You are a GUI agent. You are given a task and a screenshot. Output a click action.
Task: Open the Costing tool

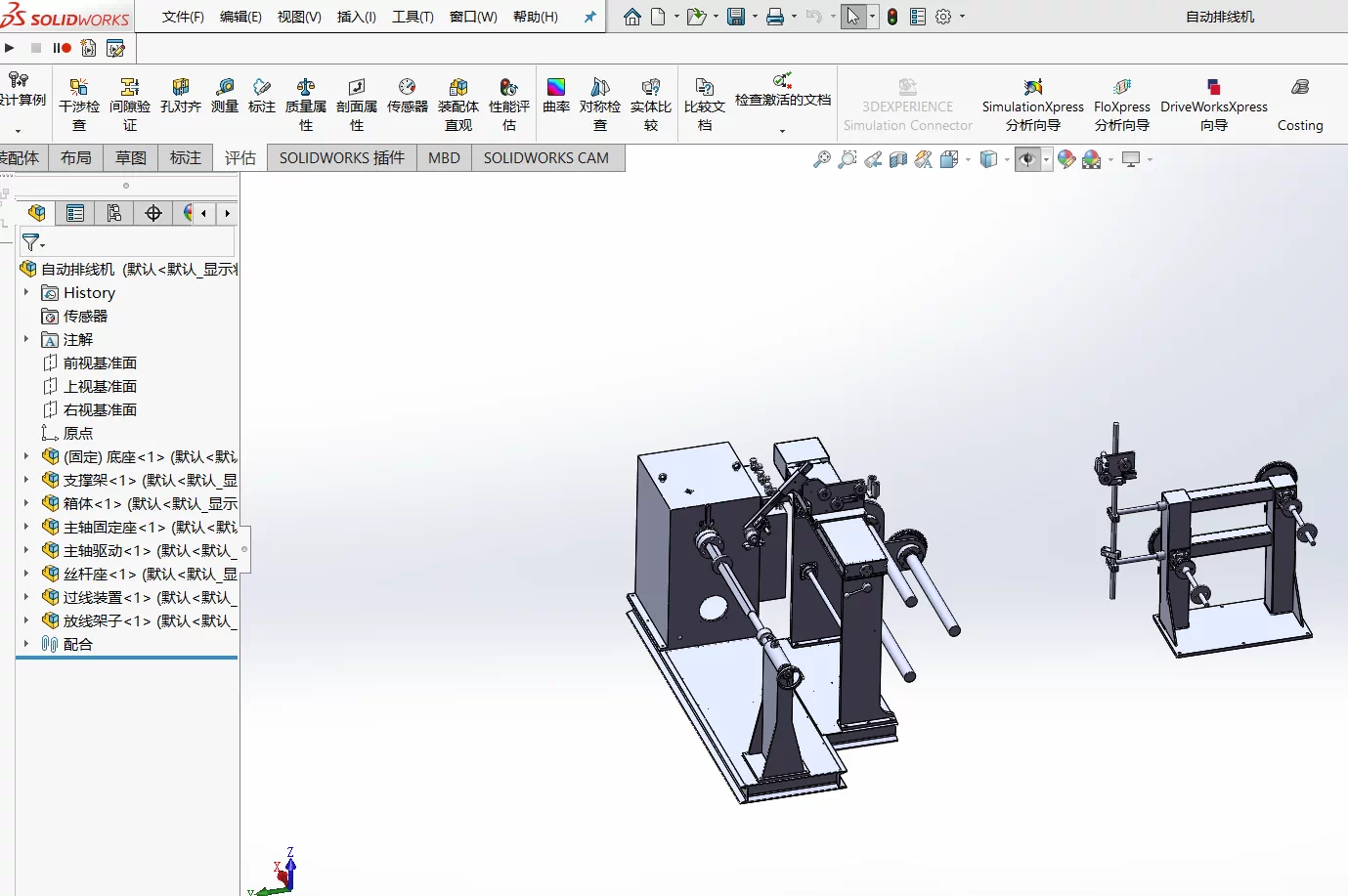1300,105
